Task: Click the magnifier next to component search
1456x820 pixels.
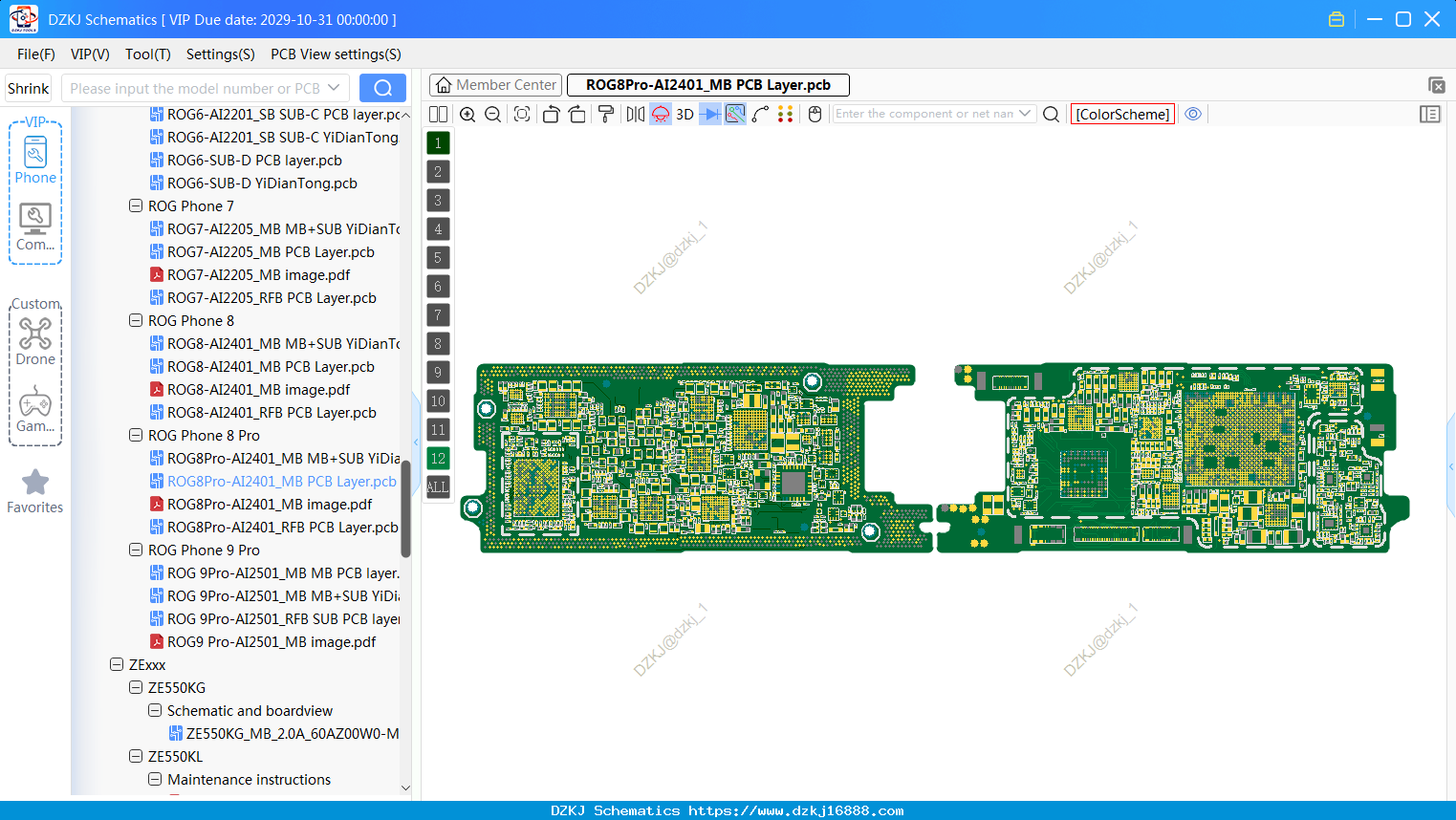Action: click(x=1051, y=114)
